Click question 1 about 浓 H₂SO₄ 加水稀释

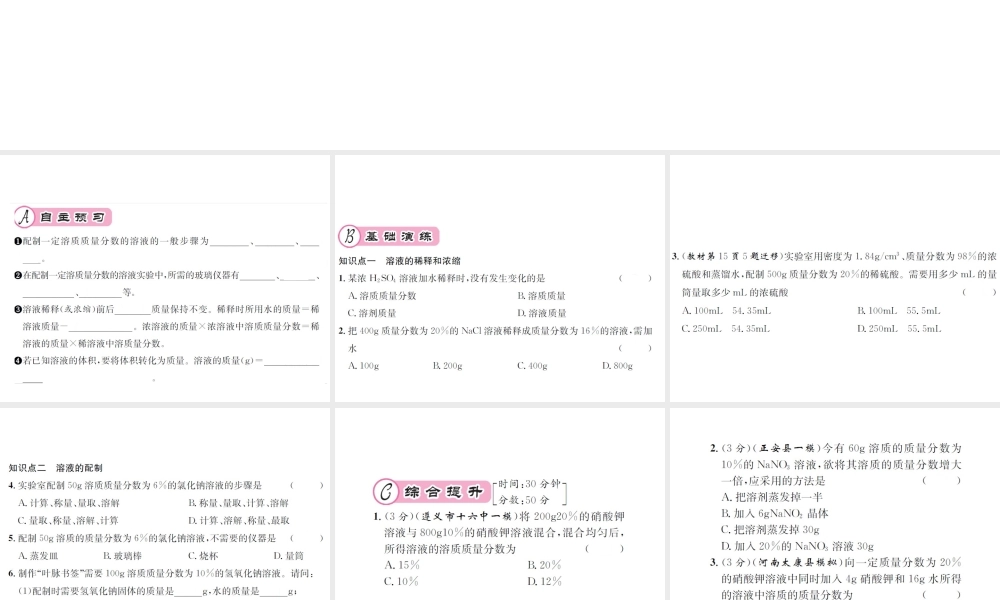click(x=496, y=278)
